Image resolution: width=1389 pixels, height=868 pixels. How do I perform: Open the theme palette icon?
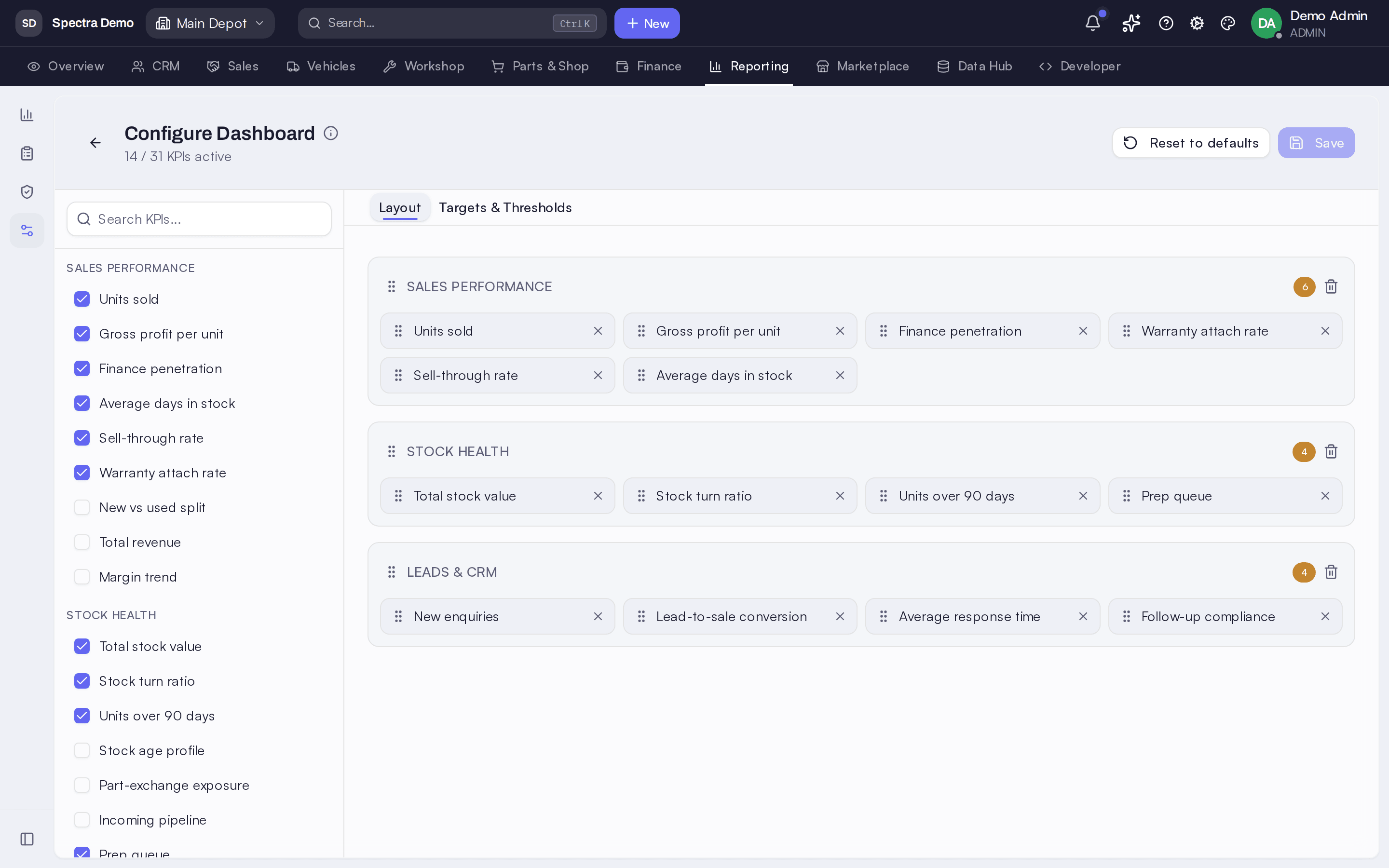[1228, 23]
